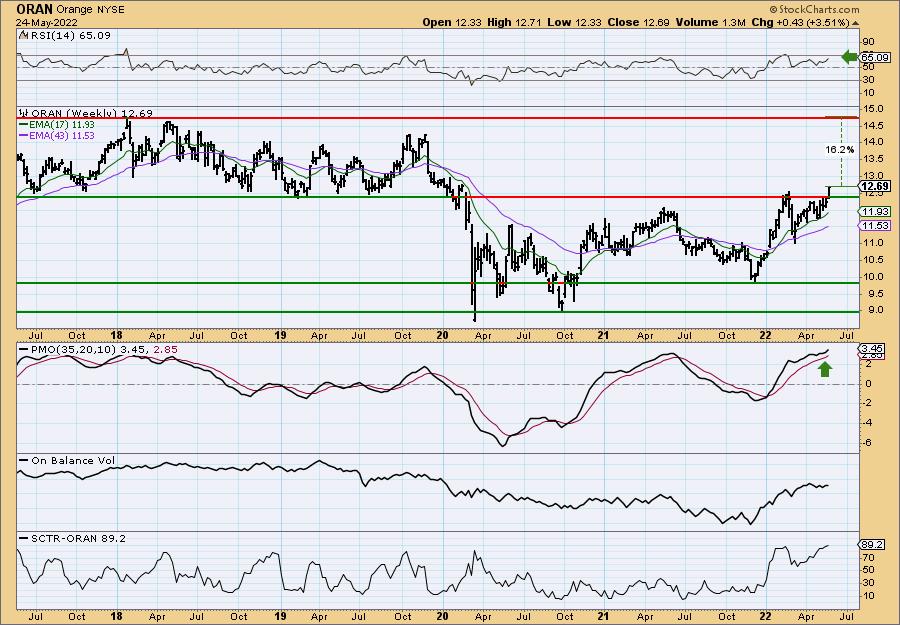
Task: Click the 89.2 SCTR value tag
Action: click(872, 545)
